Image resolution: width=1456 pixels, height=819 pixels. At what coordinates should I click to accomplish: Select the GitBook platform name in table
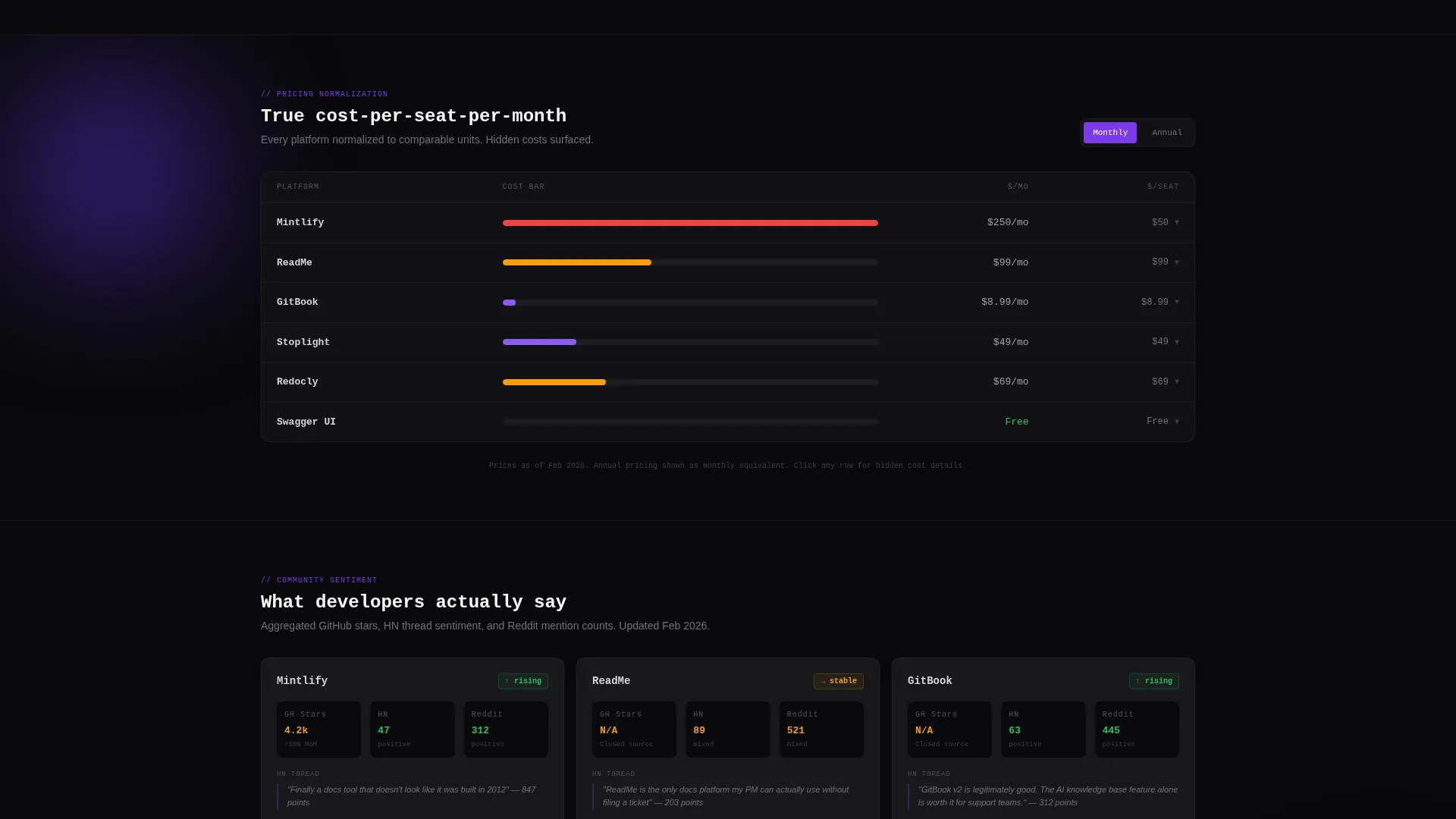(297, 303)
